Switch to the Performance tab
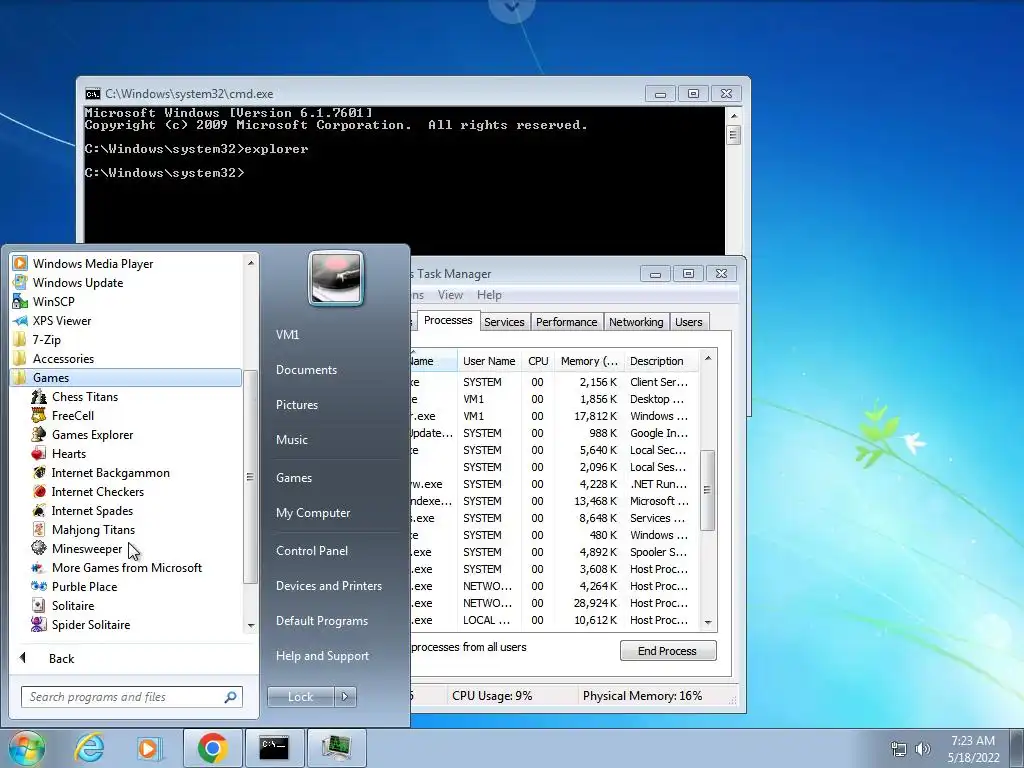This screenshot has width=1024, height=768. pyautogui.click(x=567, y=322)
